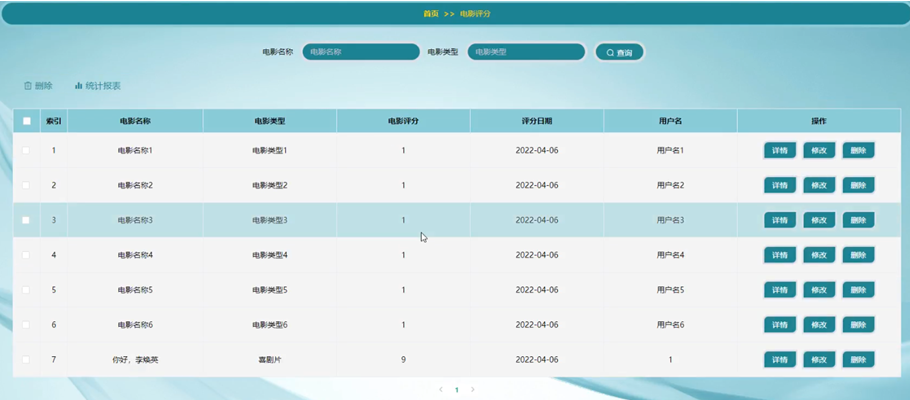Image resolution: width=910 pixels, height=400 pixels.
Task: Click 删除 button for 电影名称2
Action: (858, 185)
